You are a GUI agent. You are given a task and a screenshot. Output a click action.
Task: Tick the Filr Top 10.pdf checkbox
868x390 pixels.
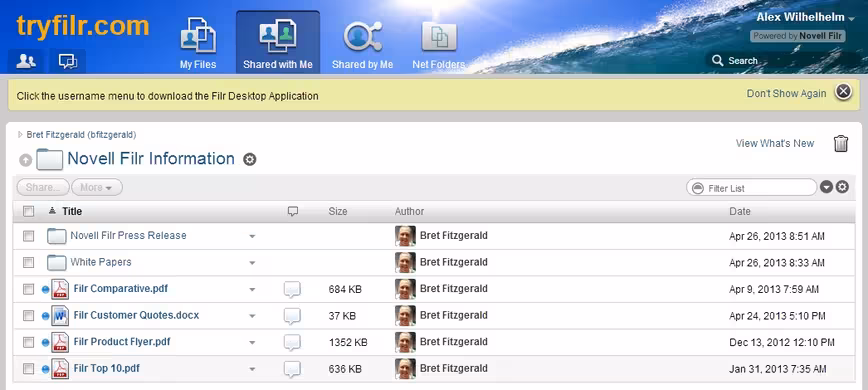coord(28,369)
